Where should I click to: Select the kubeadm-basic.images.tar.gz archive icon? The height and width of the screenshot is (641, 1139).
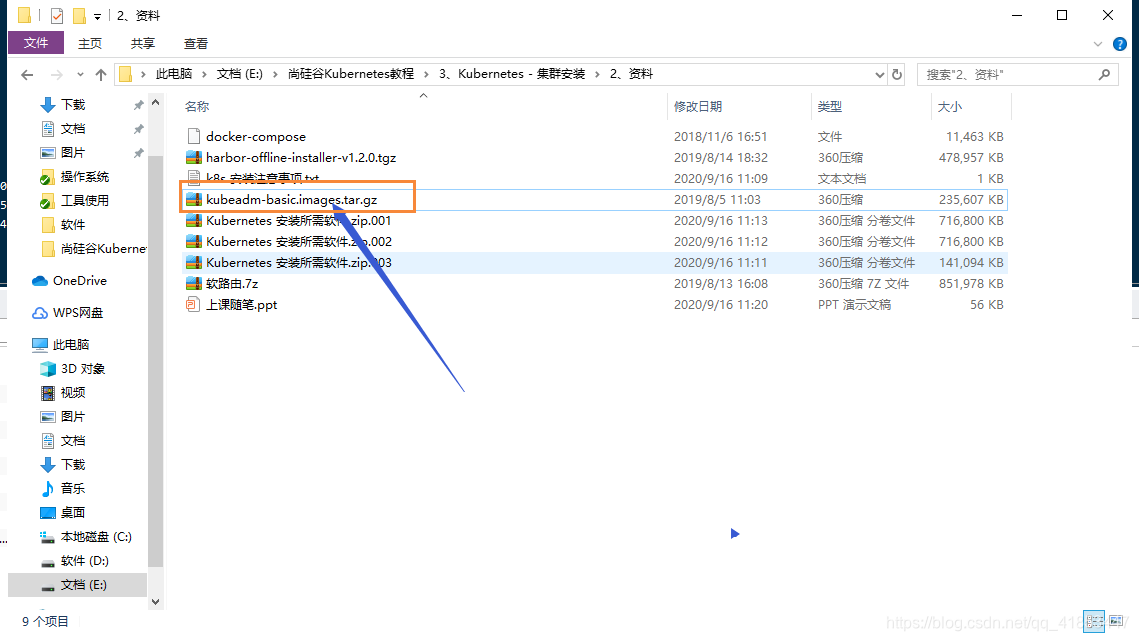pos(194,199)
